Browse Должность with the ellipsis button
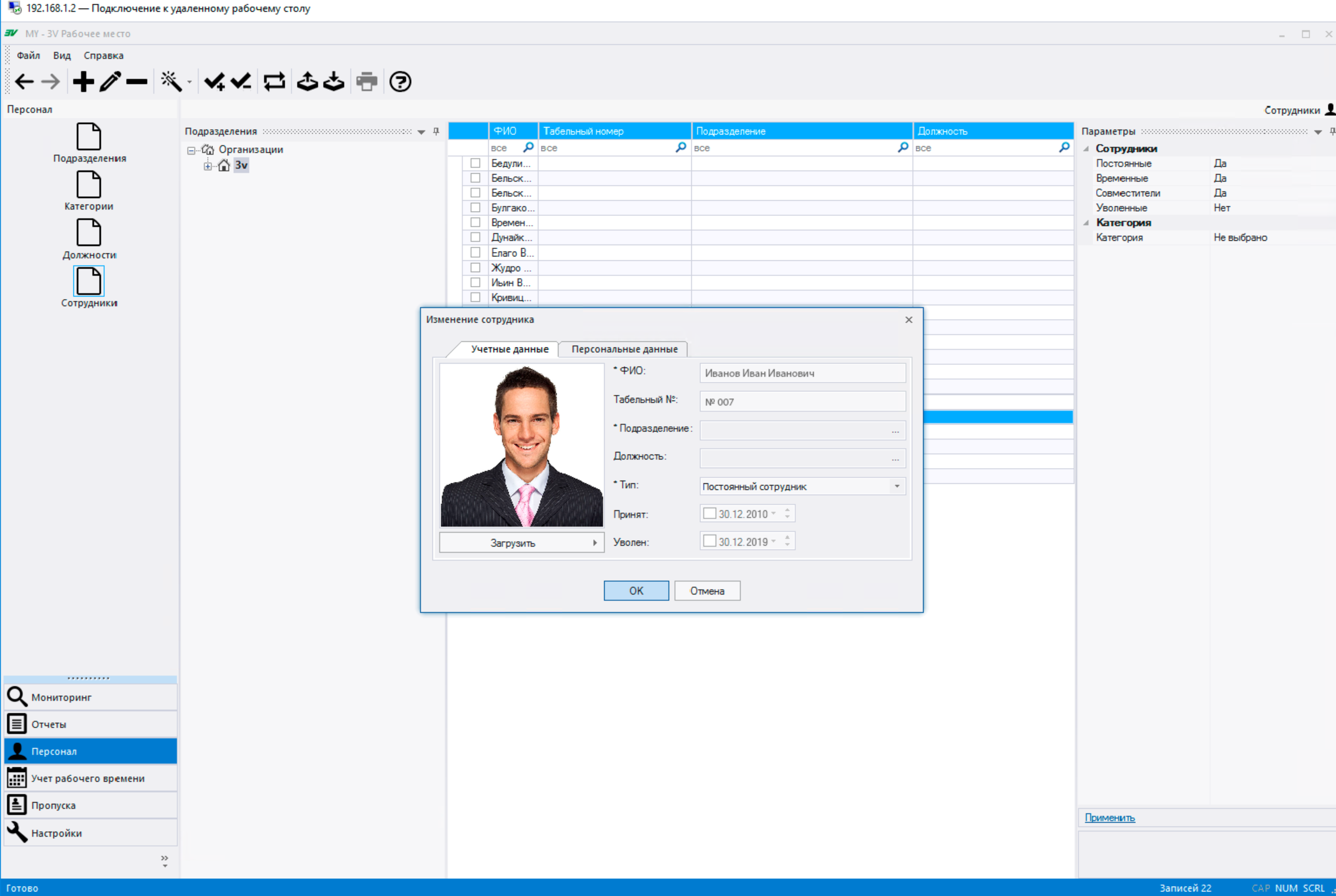This screenshot has width=1336, height=896. (x=895, y=459)
